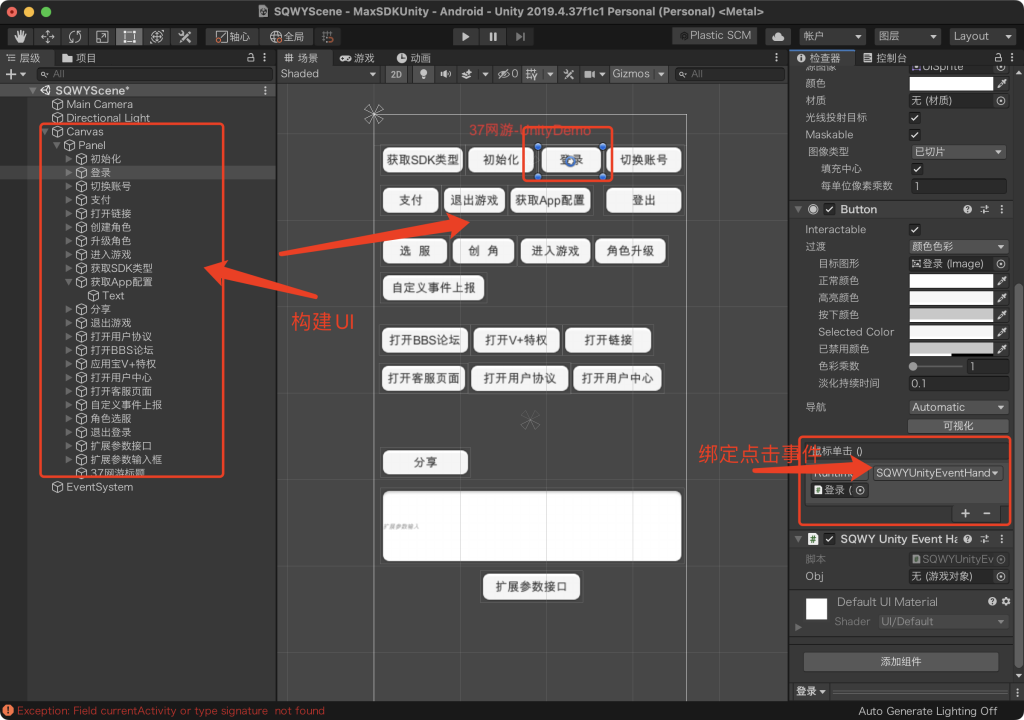Step forward one frame
The height and width of the screenshot is (720, 1024).
(x=520, y=37)
